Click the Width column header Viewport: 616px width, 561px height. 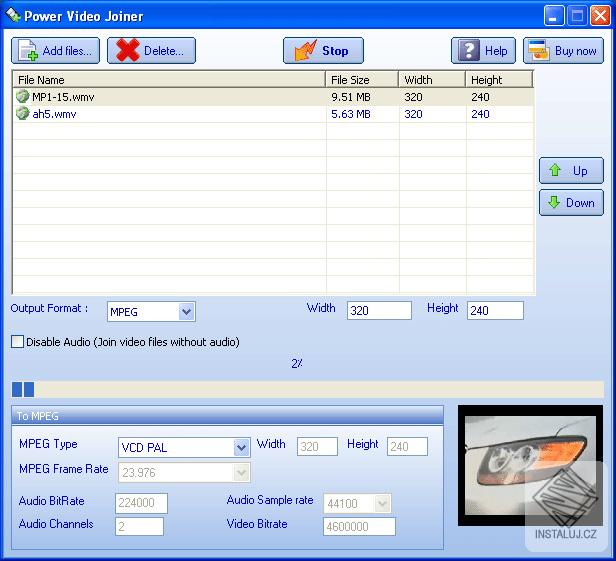point(432,80)
